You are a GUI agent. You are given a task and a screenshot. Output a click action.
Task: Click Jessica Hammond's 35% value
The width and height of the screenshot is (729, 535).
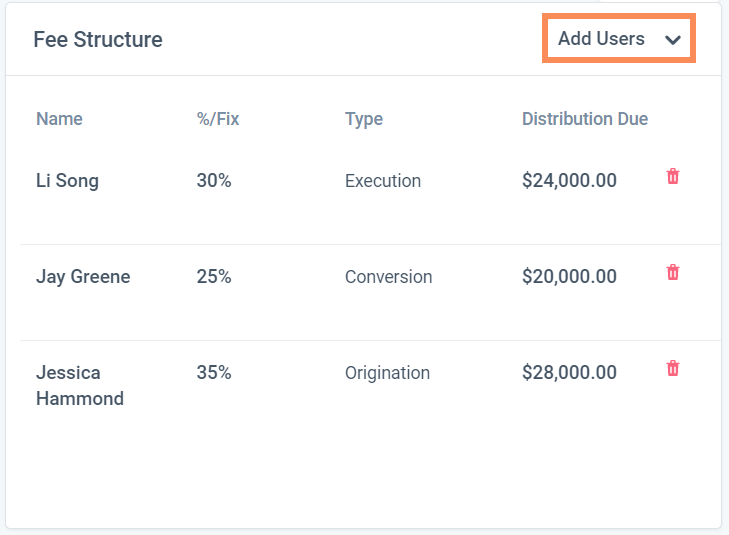214,373
